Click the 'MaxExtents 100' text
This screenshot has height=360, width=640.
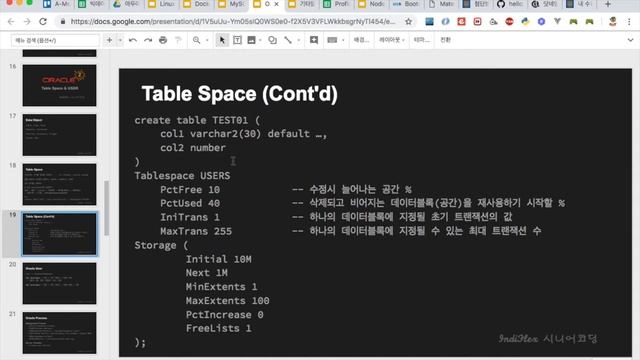[228, 301]
